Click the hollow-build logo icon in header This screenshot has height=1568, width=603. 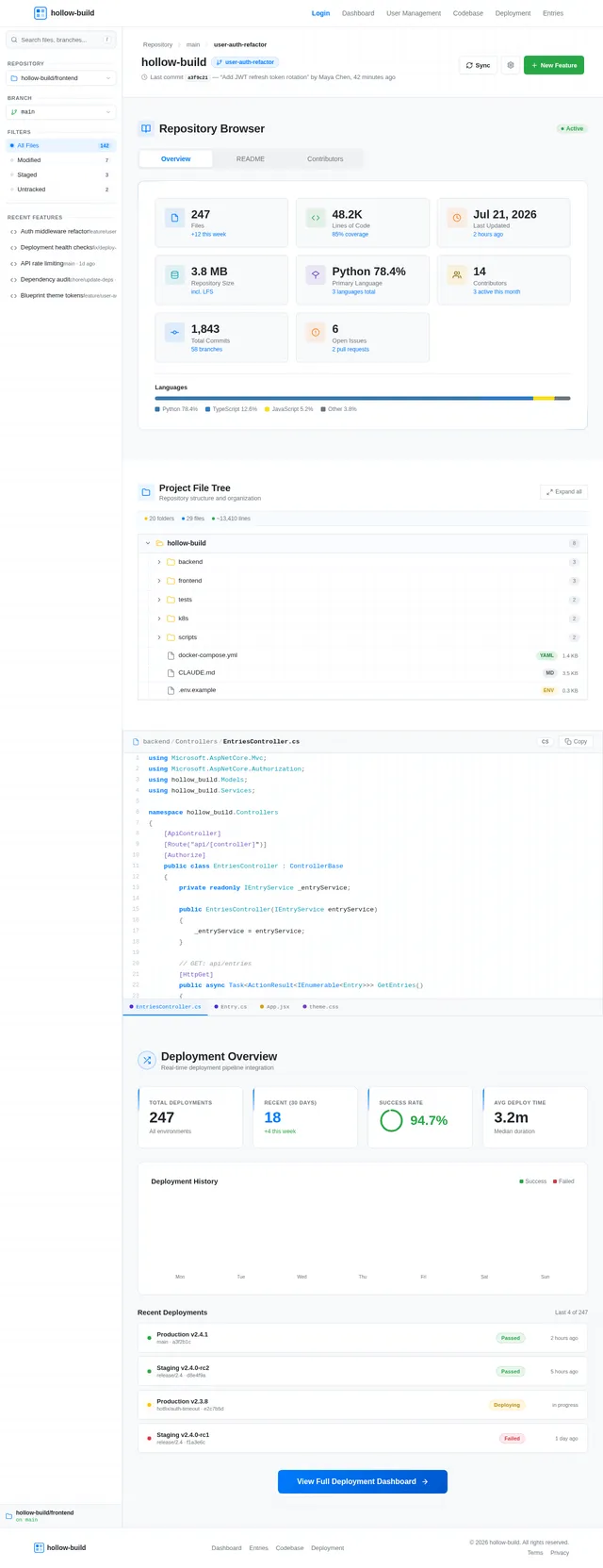point(40,13)
